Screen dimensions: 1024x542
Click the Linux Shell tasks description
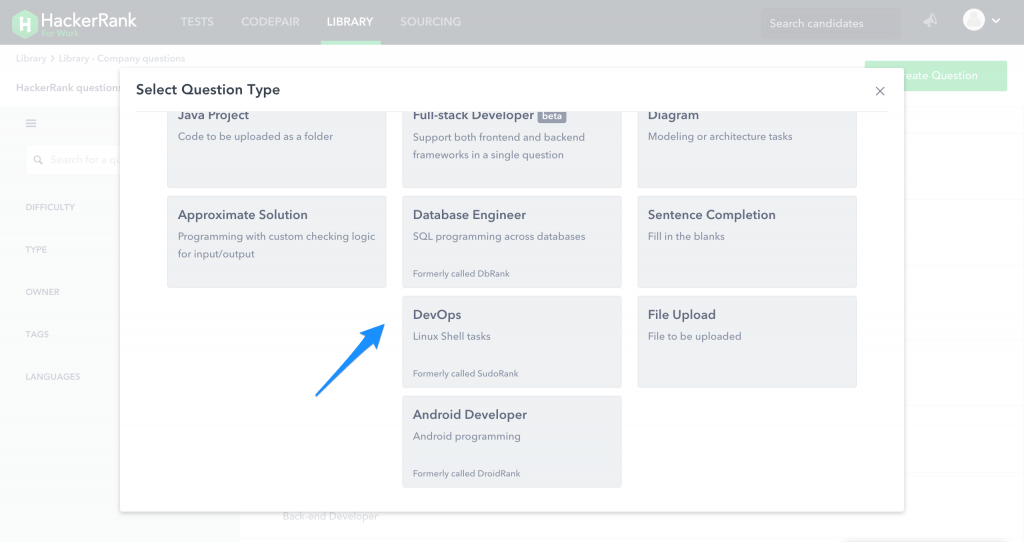point(451,336)
